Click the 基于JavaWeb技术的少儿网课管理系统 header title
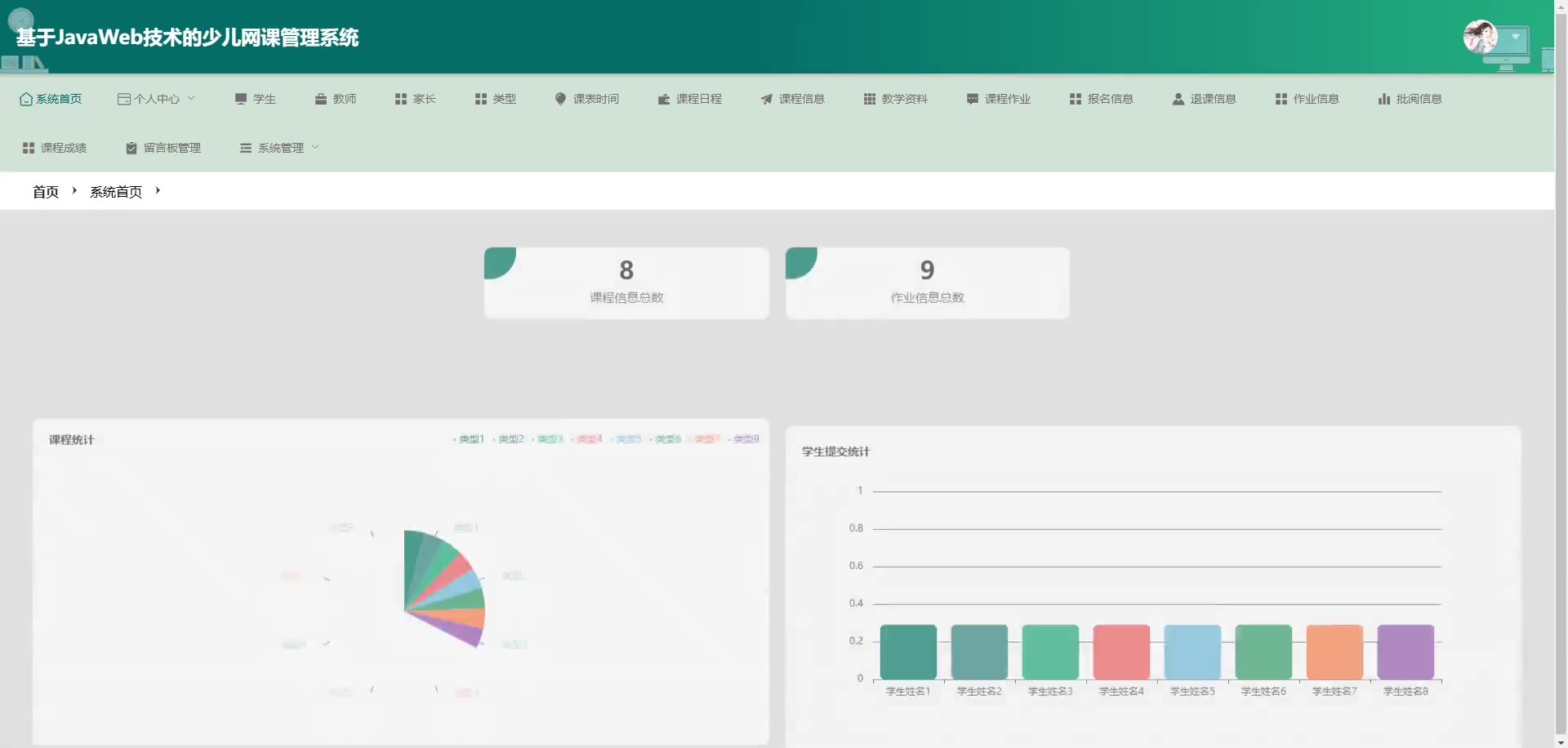The width and height of the screenshot is (1568, 748). point(187,38)
